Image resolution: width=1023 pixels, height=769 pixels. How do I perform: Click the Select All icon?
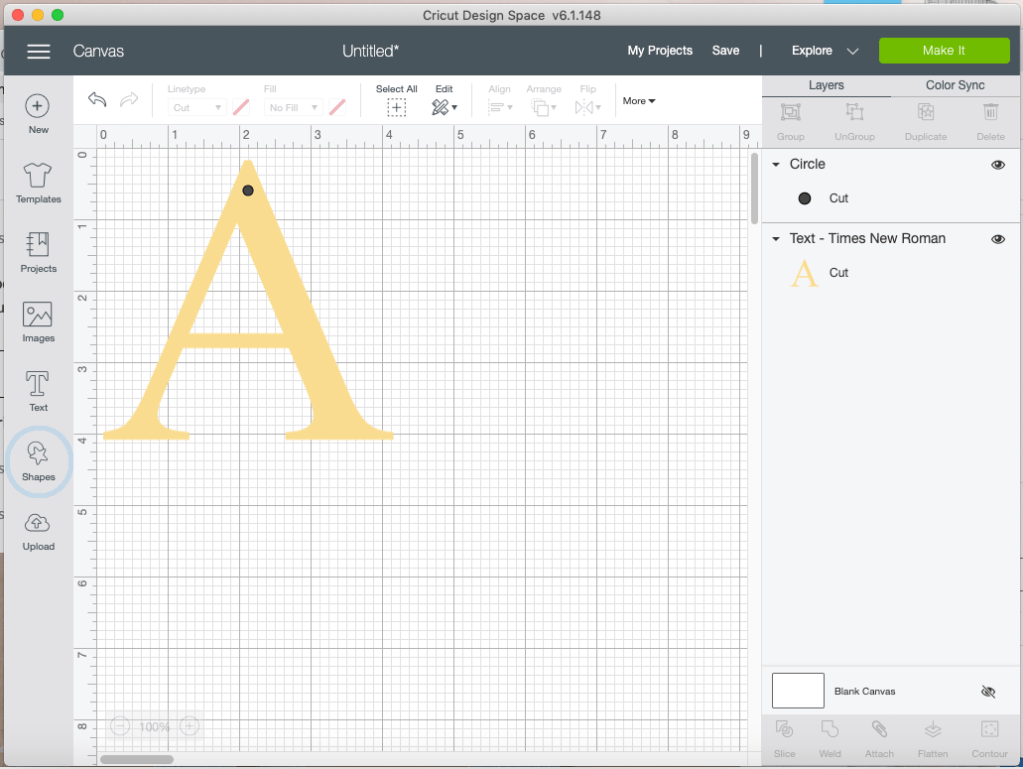click(x=396, y=107)
